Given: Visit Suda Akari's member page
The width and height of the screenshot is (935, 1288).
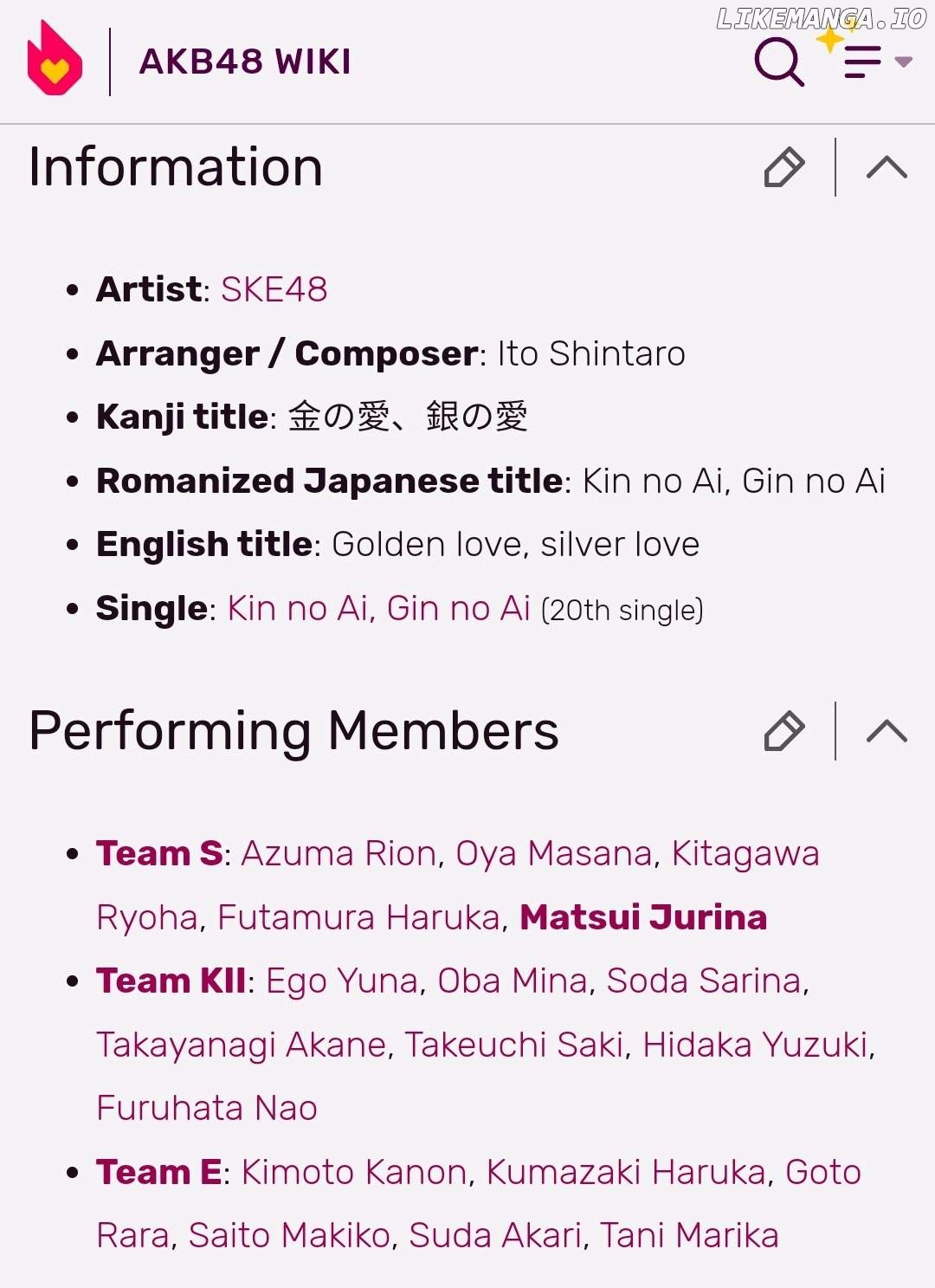Looking at the screenshot, I should (x=495, y=1235).
